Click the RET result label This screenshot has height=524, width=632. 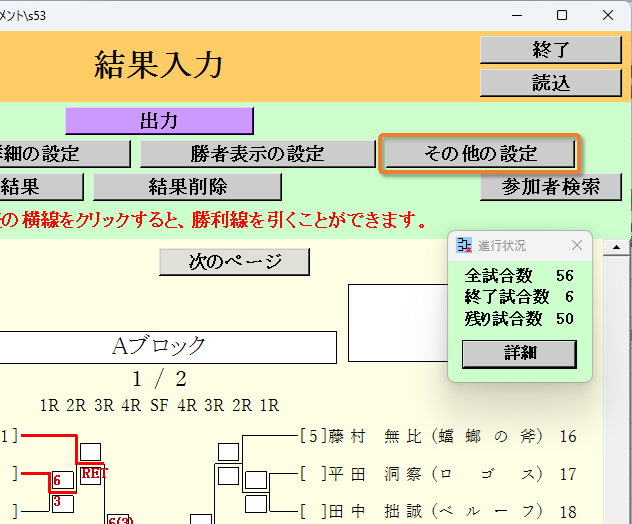pyautogui.click(x=94, y=473)
